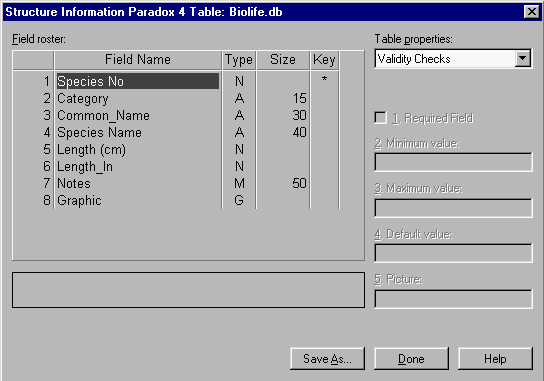
Task: Click type G of Graphic field
Action: [239, 200]
